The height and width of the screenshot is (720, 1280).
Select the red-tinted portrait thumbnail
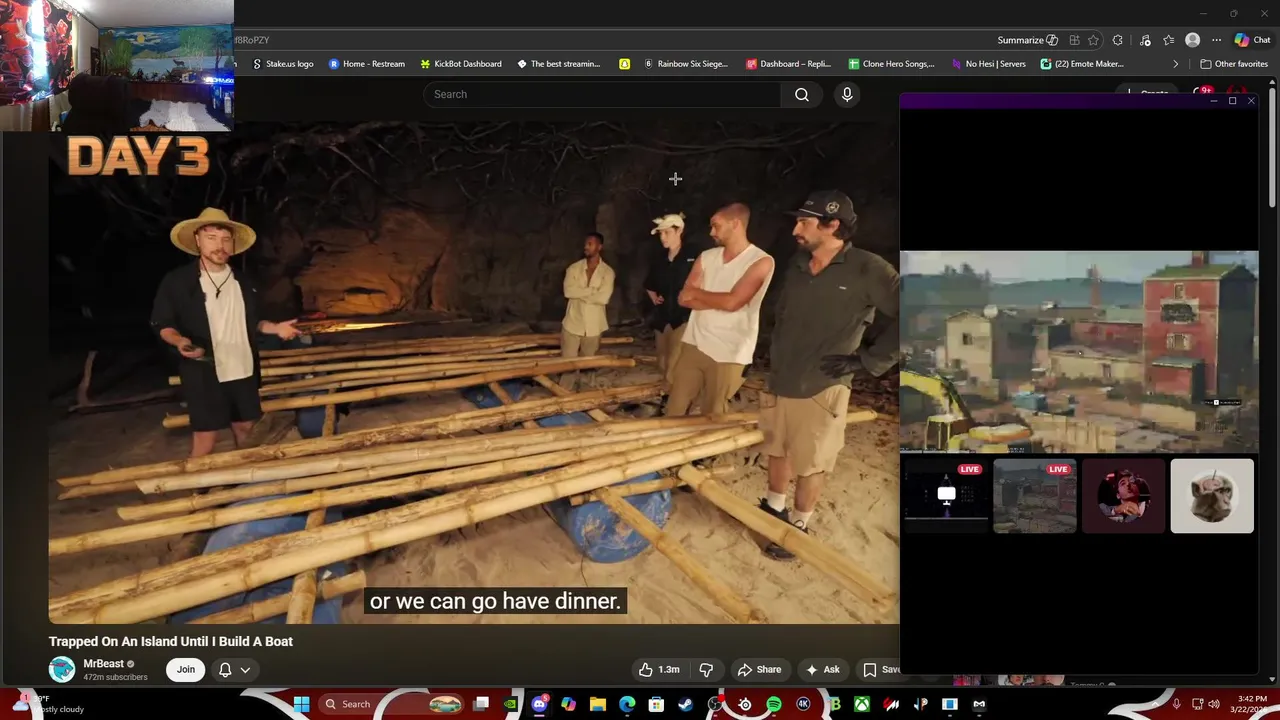tap(1123, 496)
